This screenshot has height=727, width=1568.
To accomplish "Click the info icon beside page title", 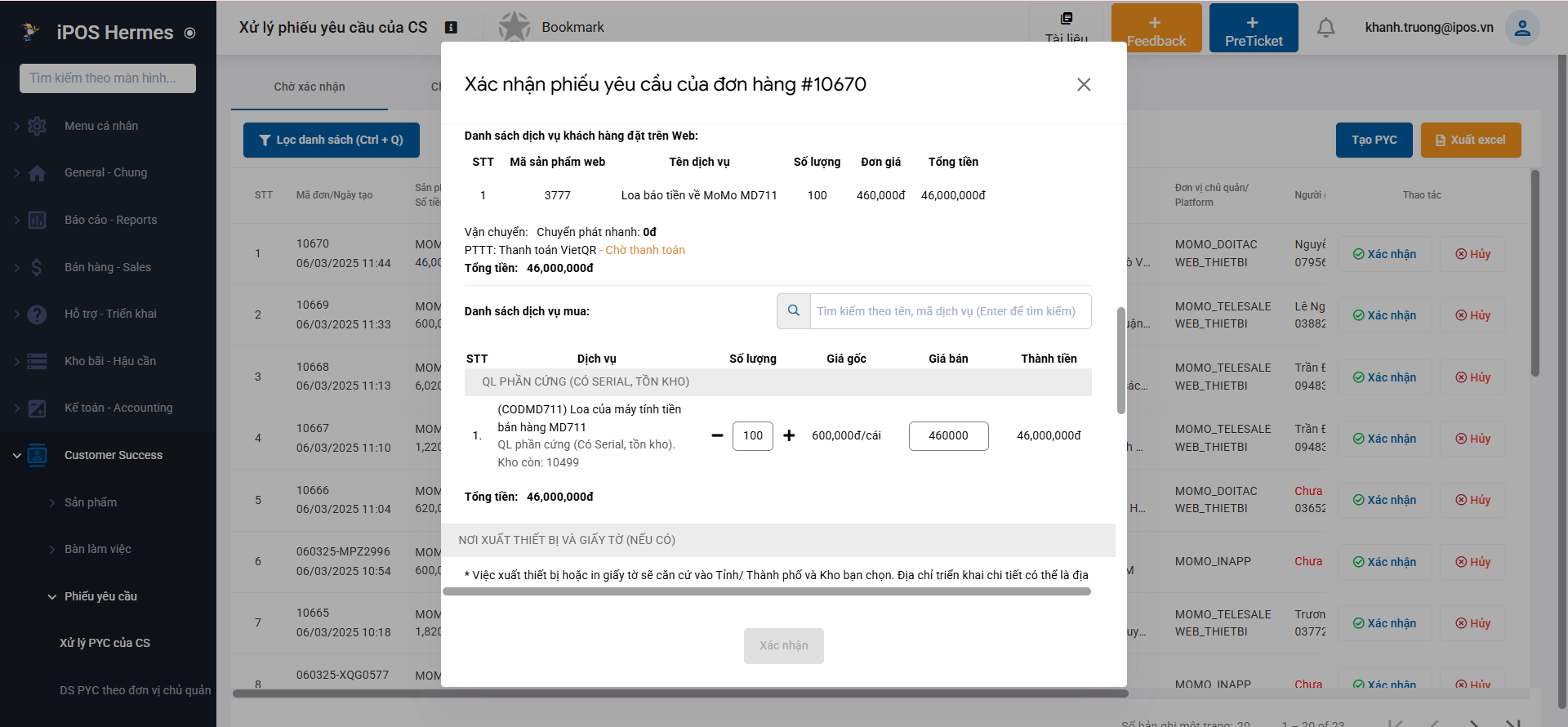I will point(451,27).
